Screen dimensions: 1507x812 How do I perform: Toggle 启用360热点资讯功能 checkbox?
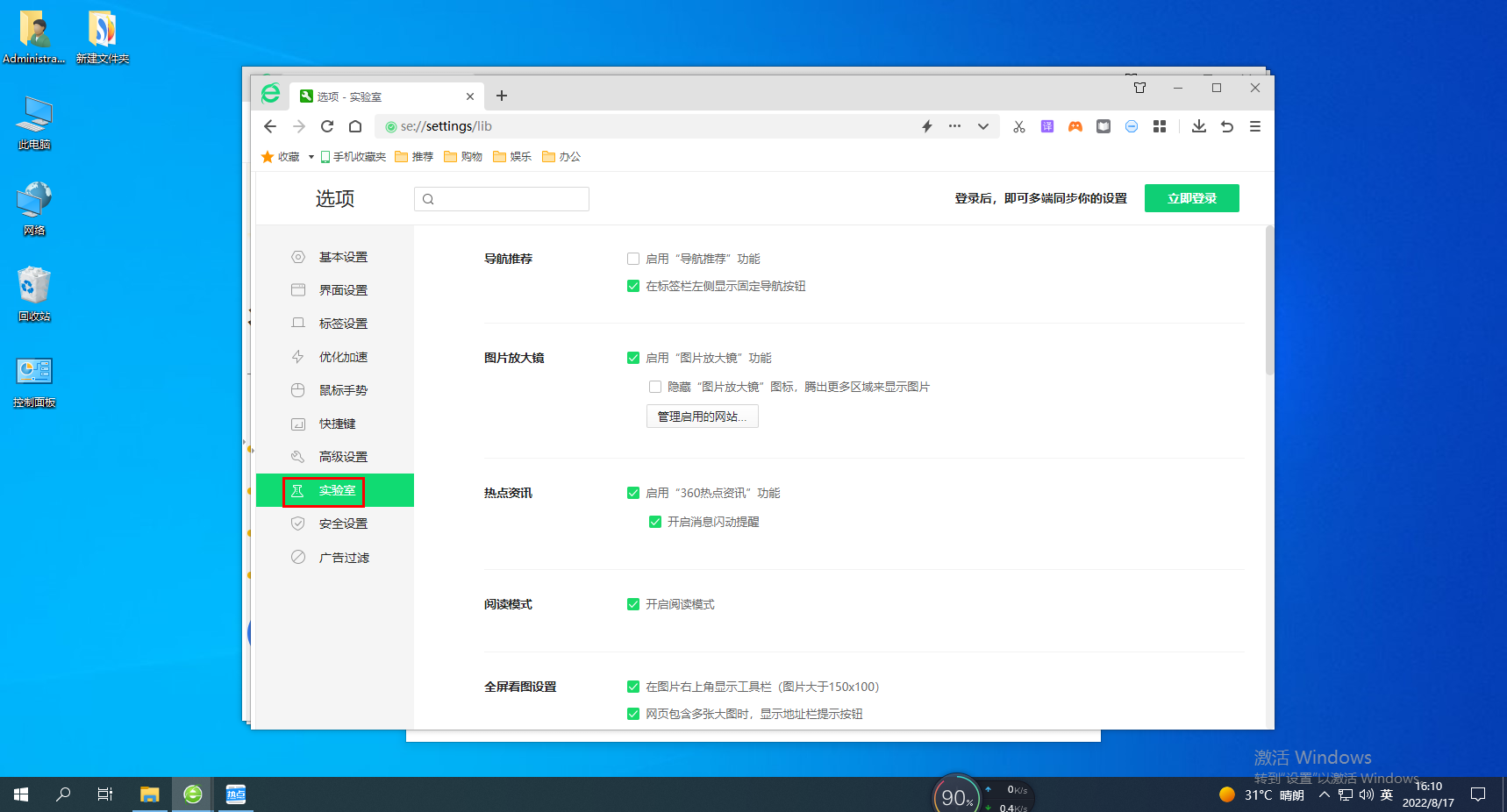point(633,493)
